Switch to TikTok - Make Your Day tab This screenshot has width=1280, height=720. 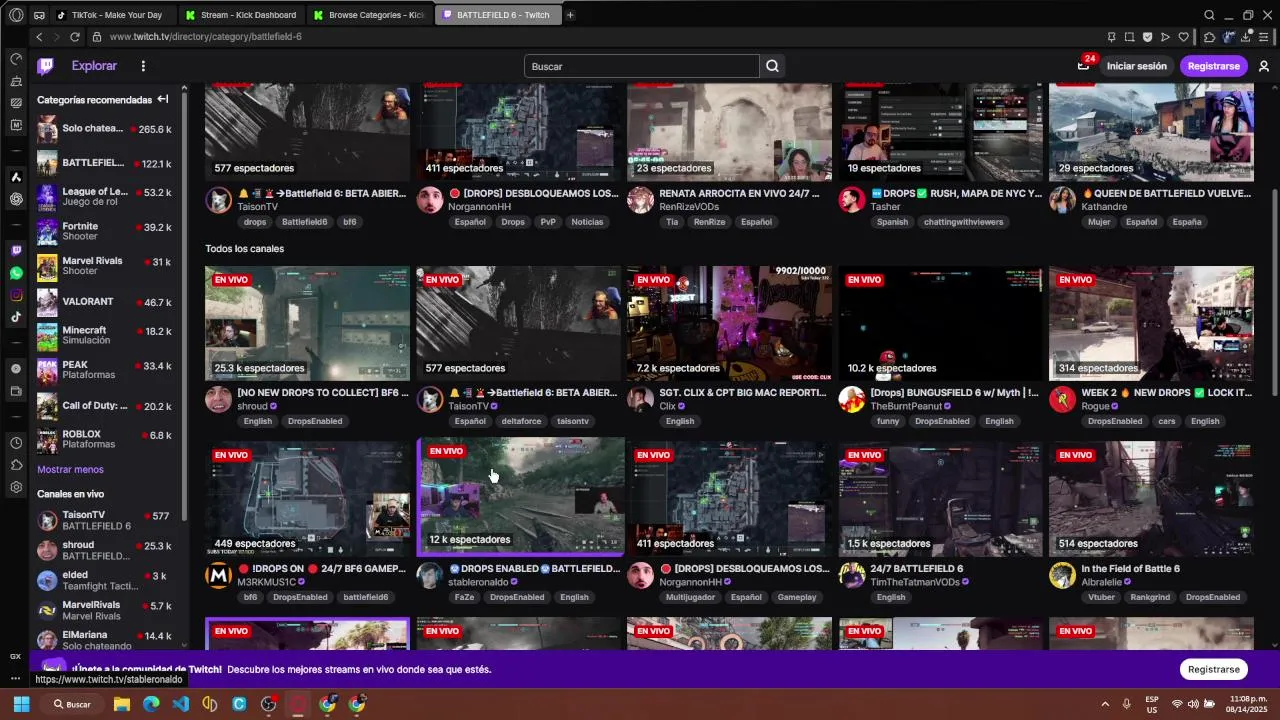click(x=115, y=15)
